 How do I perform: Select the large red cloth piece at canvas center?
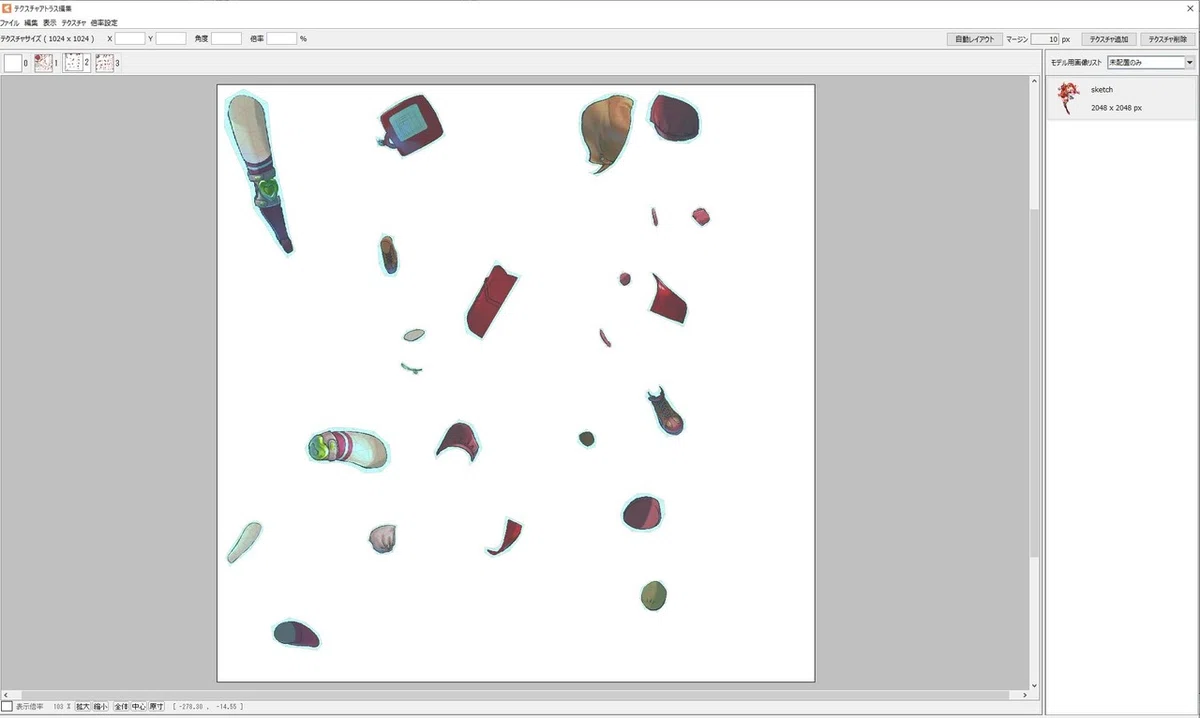pos(491,300)
